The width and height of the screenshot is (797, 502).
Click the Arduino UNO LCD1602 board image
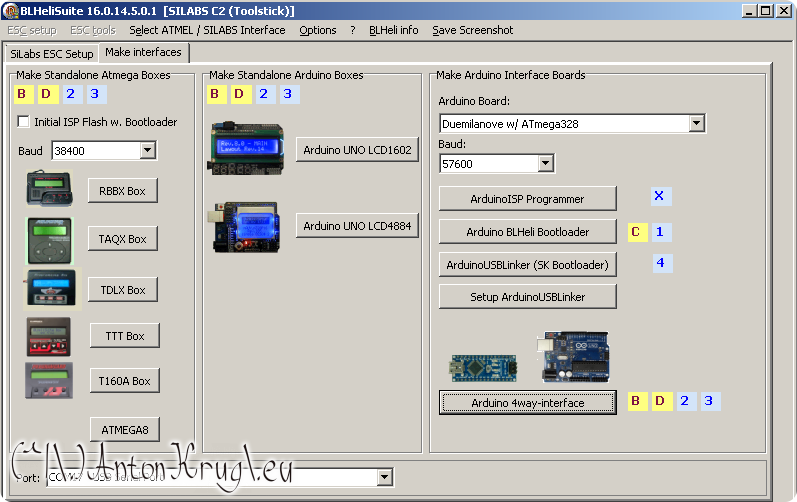[x=246, y=148]
